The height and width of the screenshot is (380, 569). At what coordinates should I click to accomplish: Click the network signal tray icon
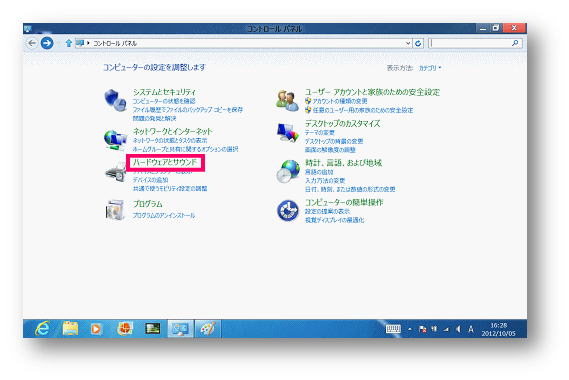(x=446, y=330)
